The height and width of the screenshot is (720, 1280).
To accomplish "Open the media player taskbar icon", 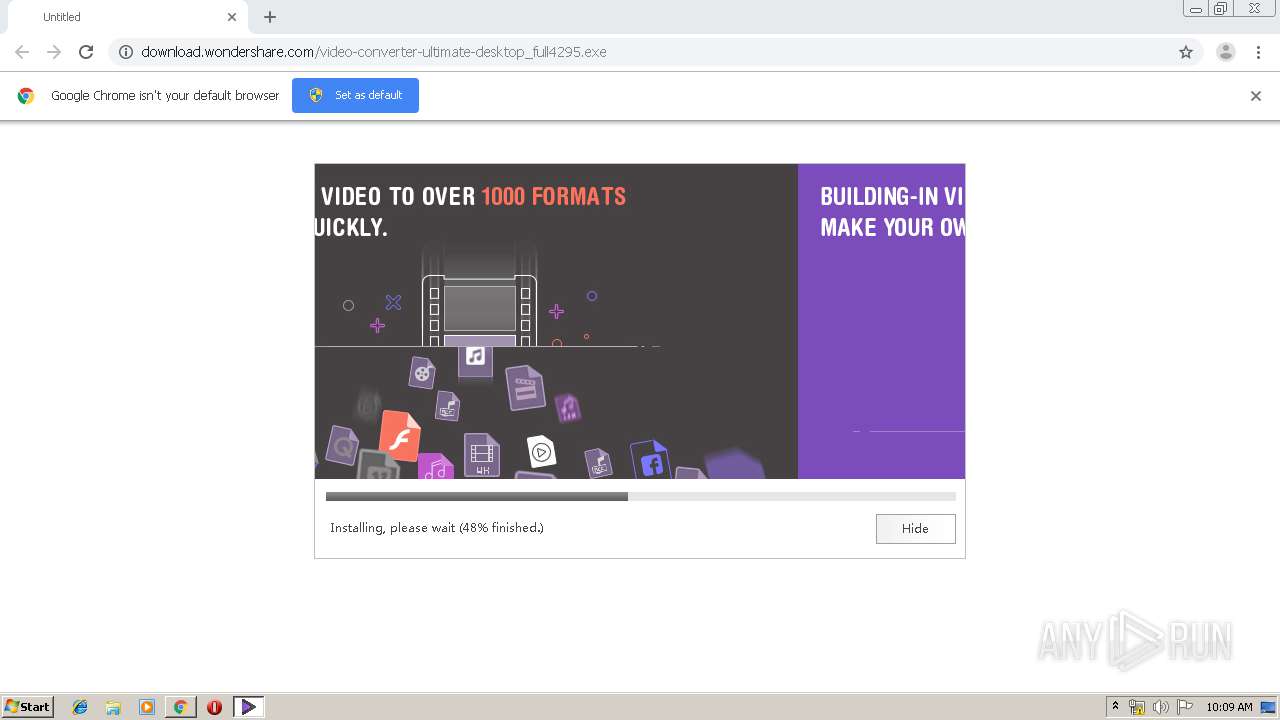I will pos(147,707).
